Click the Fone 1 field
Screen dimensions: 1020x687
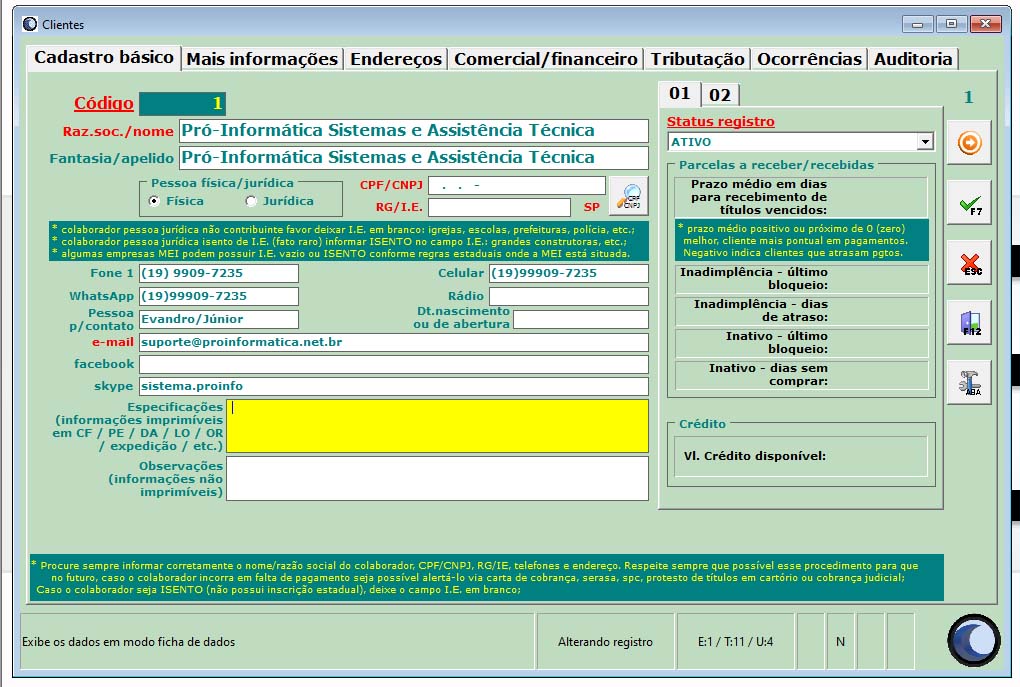(219, 273)
